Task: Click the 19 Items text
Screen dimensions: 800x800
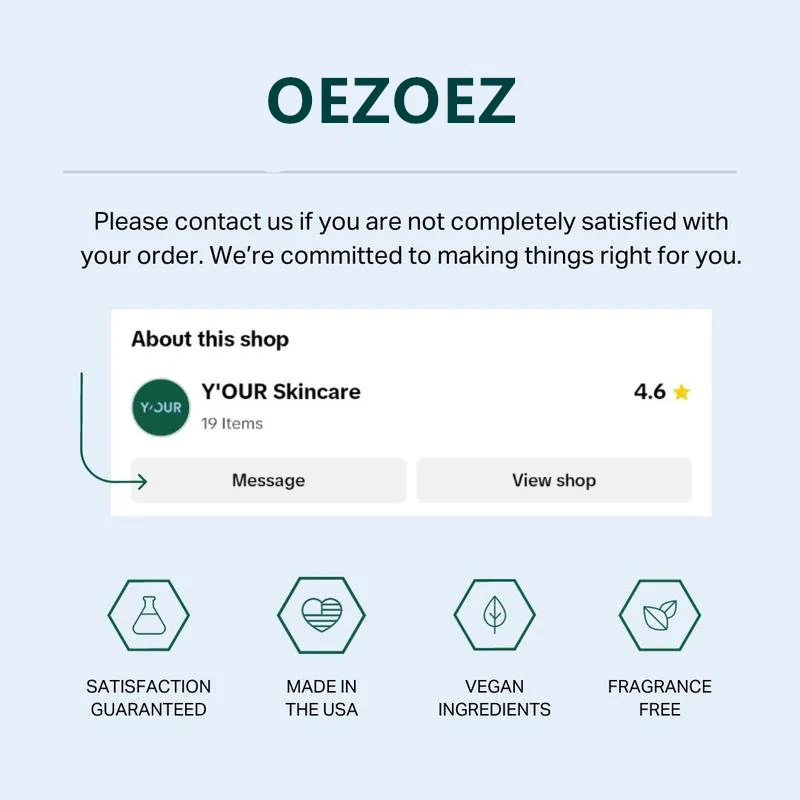Action: coord(232,423)
